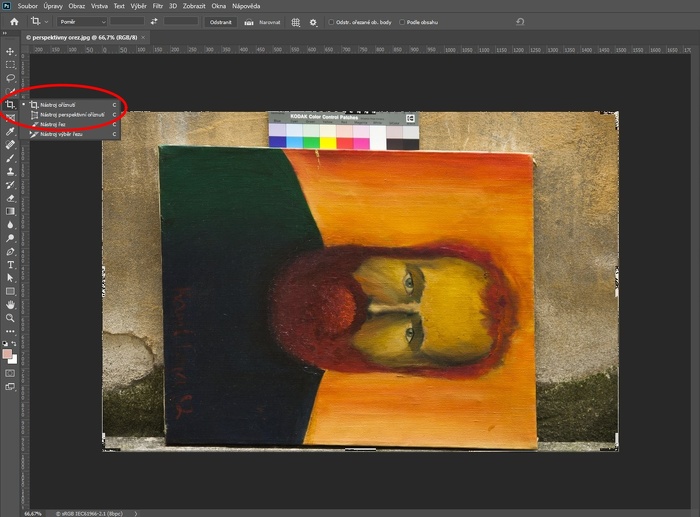Activate the Hand tool
Screen dimensions: 700x517
point(10,304)
